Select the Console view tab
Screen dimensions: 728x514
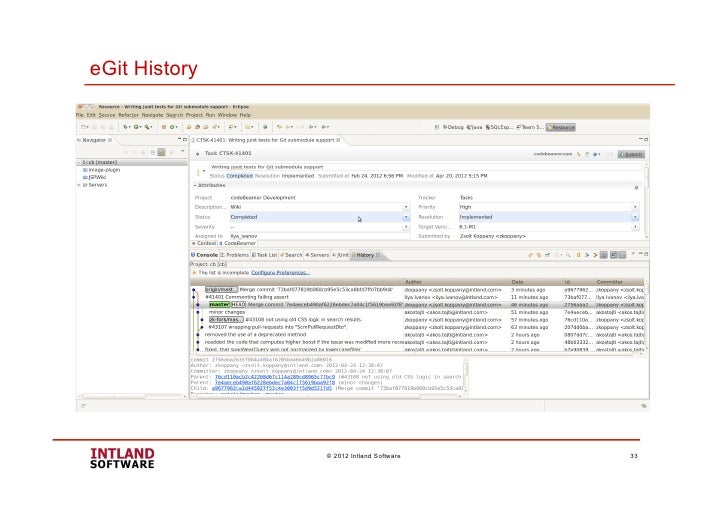point(204,255)
